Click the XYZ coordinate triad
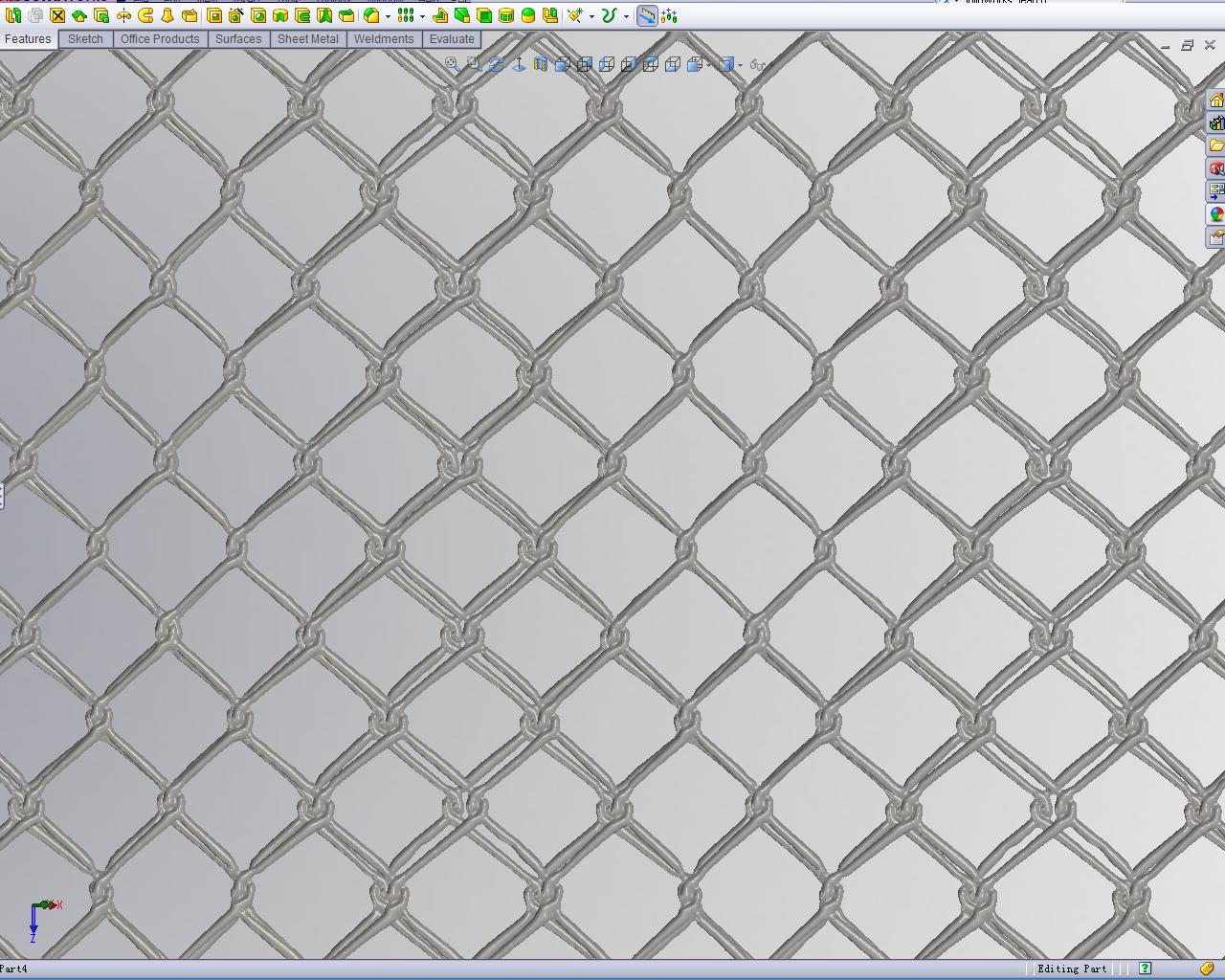This screenshot has height=980, width=1225. tap(44, 921)
